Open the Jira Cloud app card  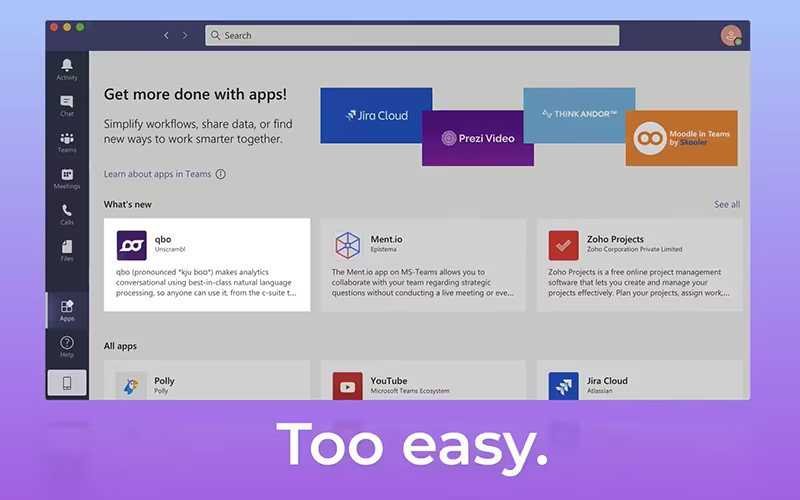(x=639, y=380)
